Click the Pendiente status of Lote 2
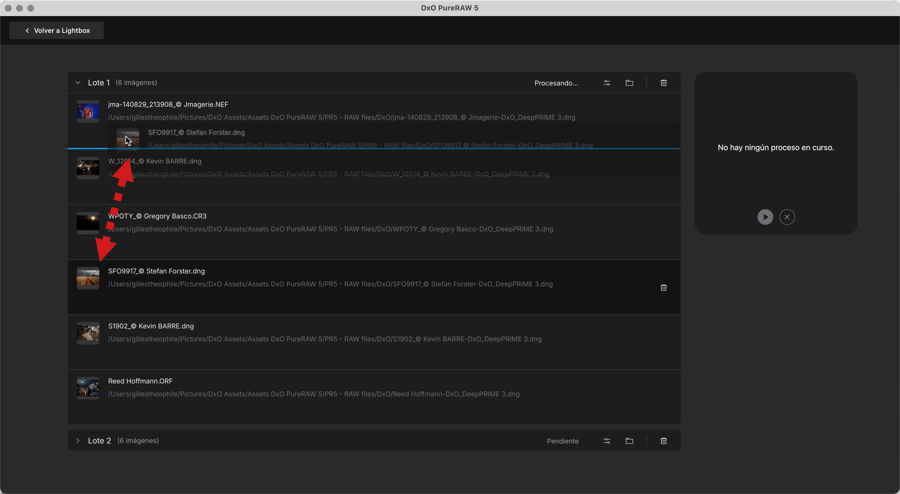This screenshot has height=494, width=900. tap(562, 441)
